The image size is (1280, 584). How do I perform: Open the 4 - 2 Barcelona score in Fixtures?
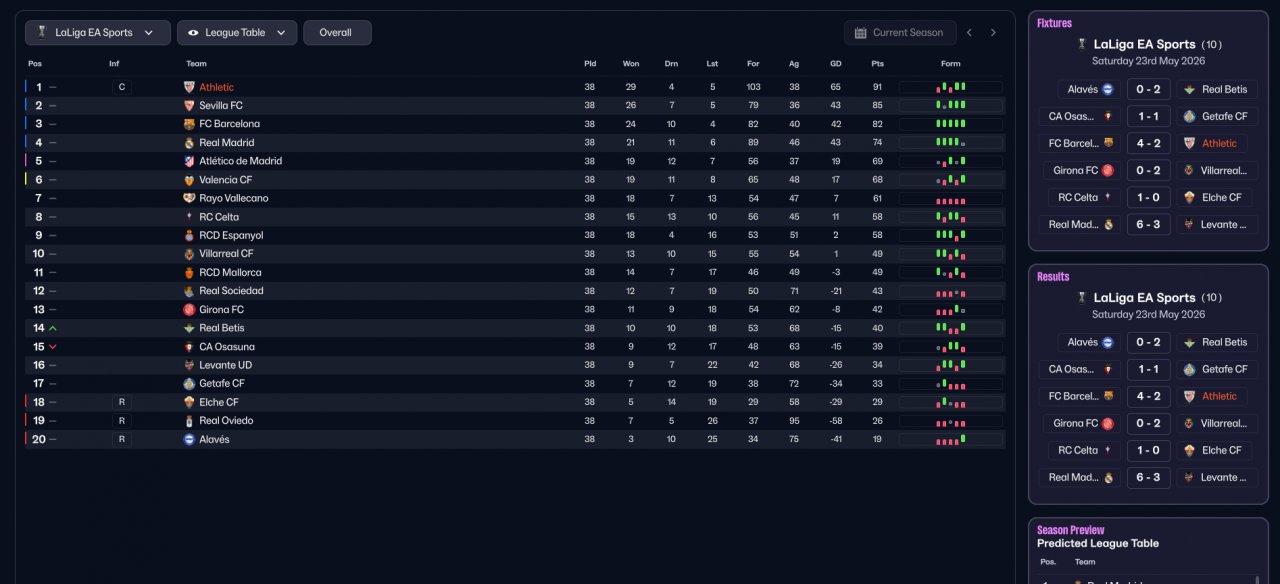click(x=1149, y=143)
